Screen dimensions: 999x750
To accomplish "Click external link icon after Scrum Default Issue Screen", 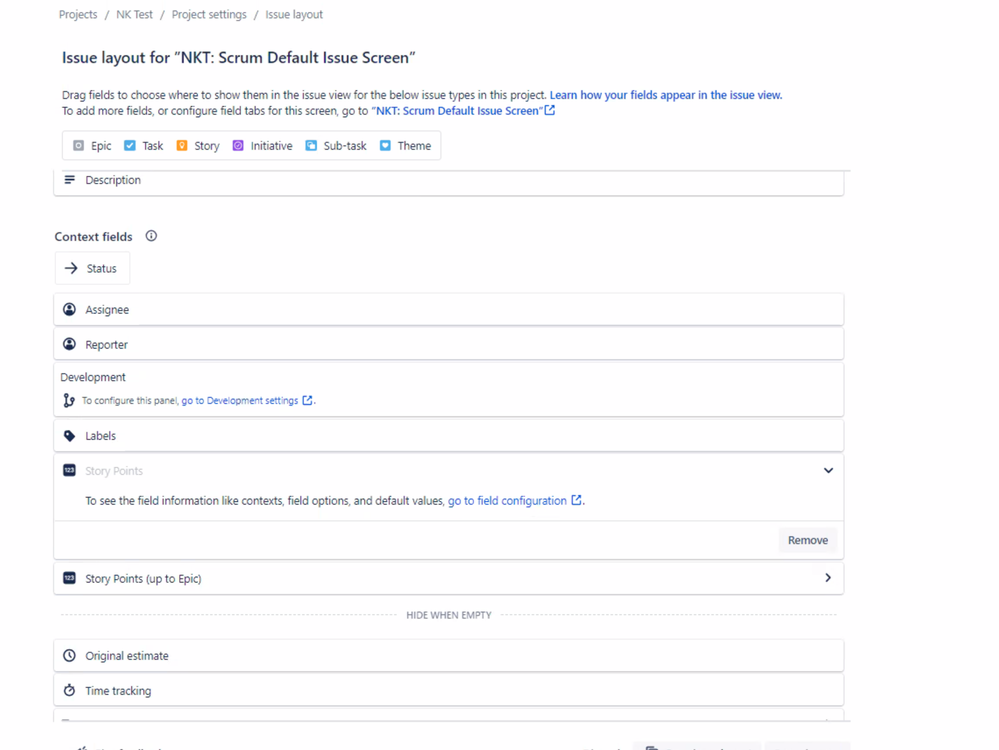I will [550, 110].
